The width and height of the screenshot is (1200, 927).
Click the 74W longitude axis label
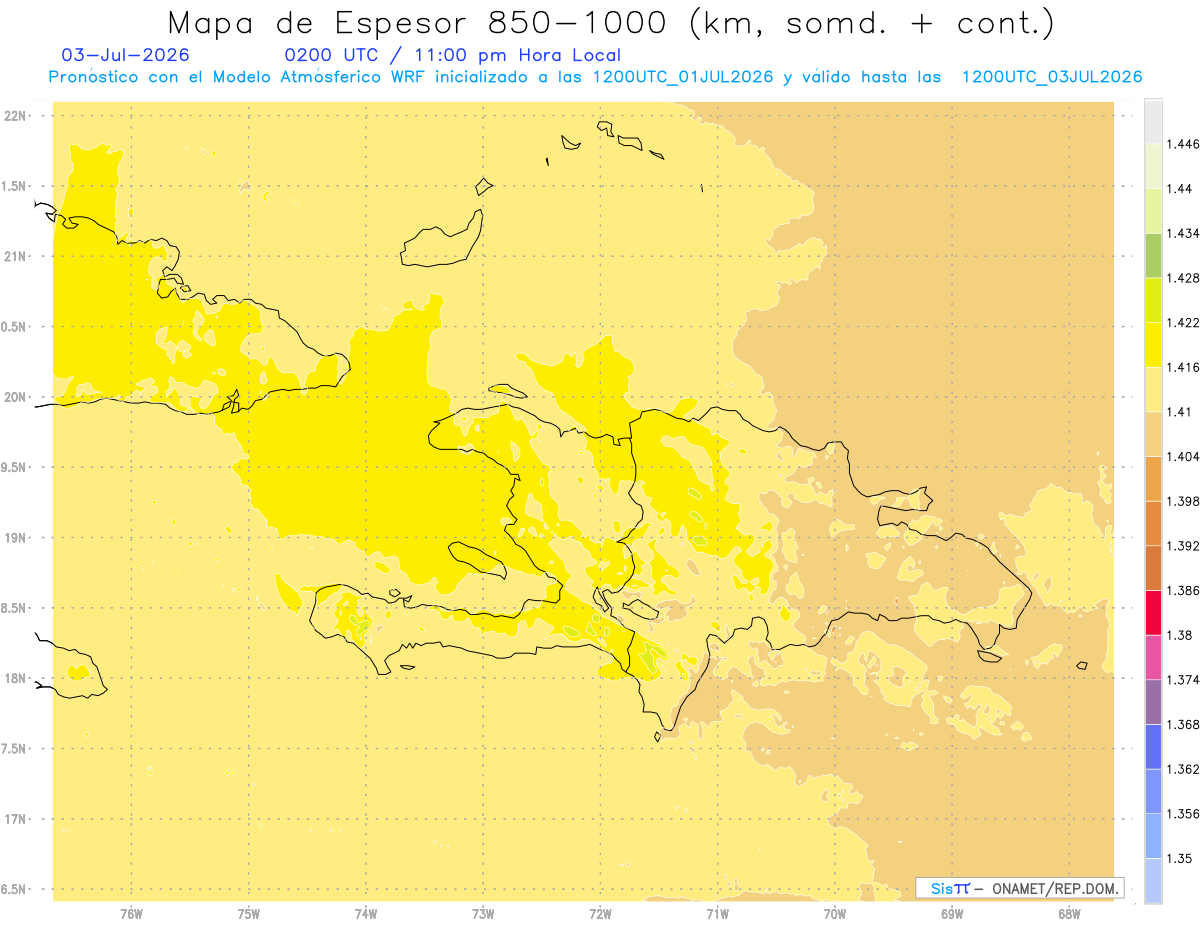pyautogui.click(x=366, y=913)
